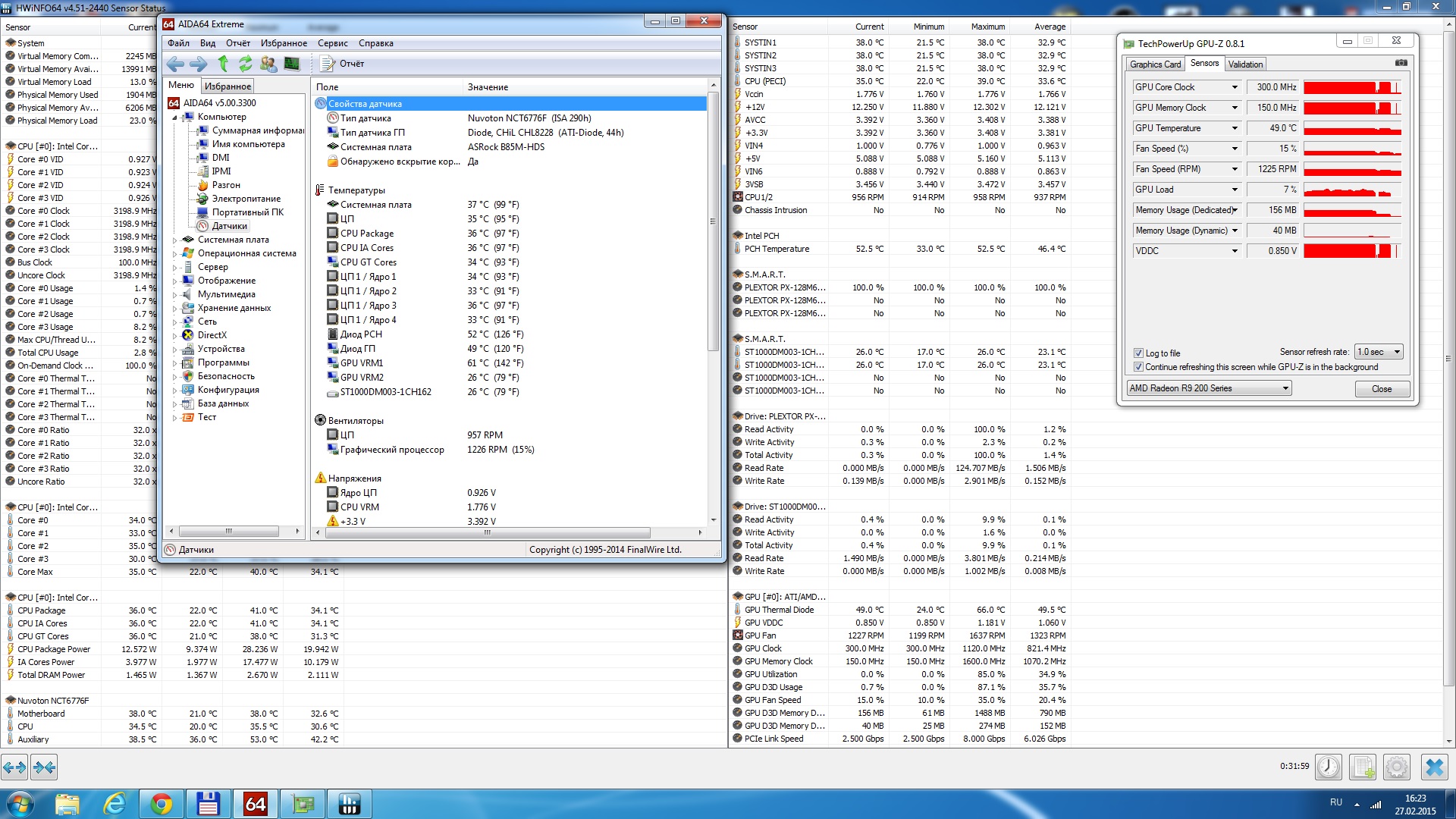Click the AIDA64 green up arrow icon
This screenshot has width=1456, height=819.
point(223,64)
